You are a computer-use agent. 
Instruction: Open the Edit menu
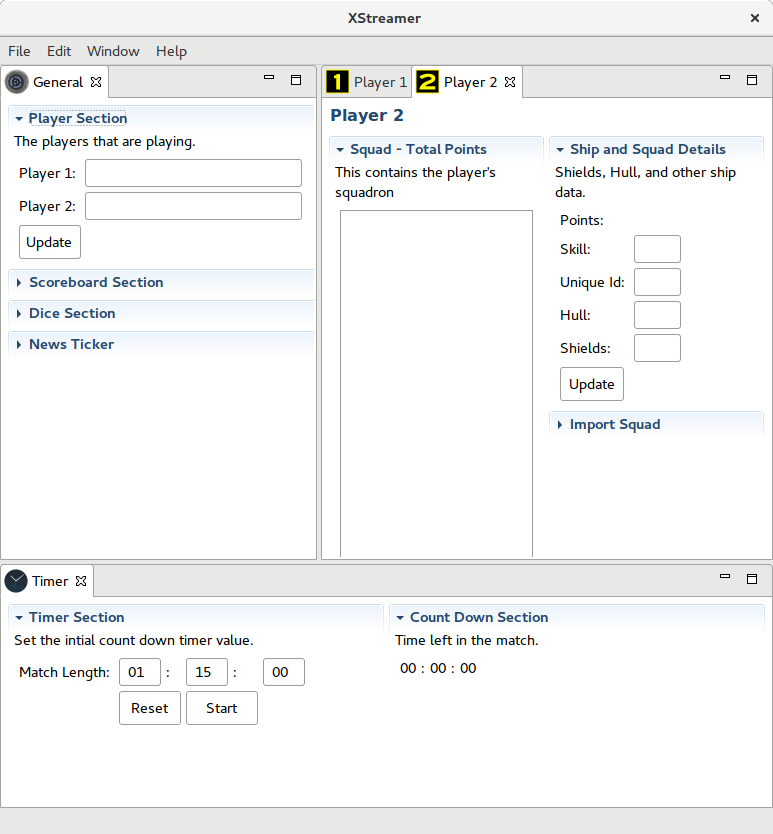pyautogui.click(x=59, y=51)
